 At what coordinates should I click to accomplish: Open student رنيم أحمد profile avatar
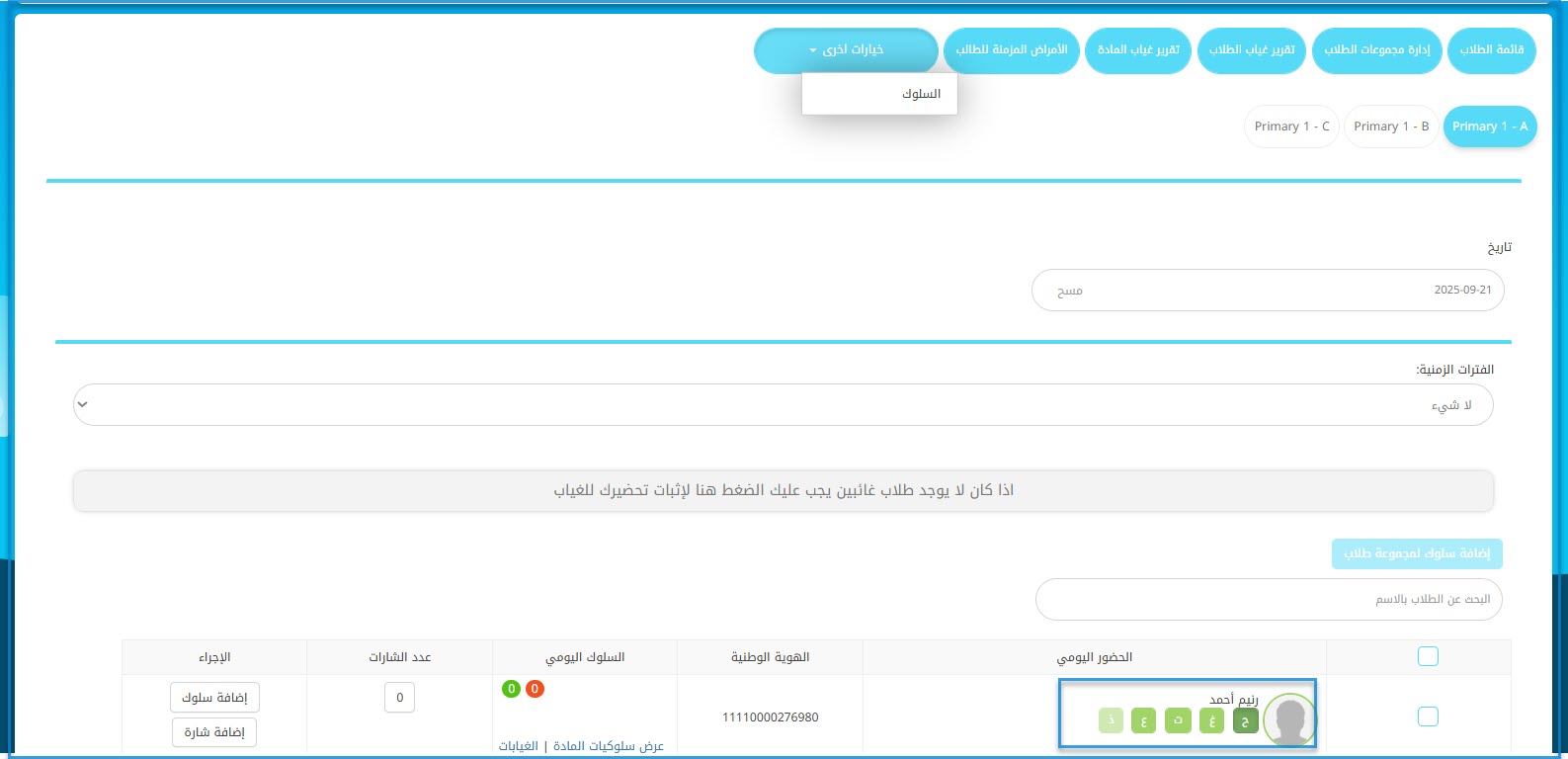pos(1289,719)
